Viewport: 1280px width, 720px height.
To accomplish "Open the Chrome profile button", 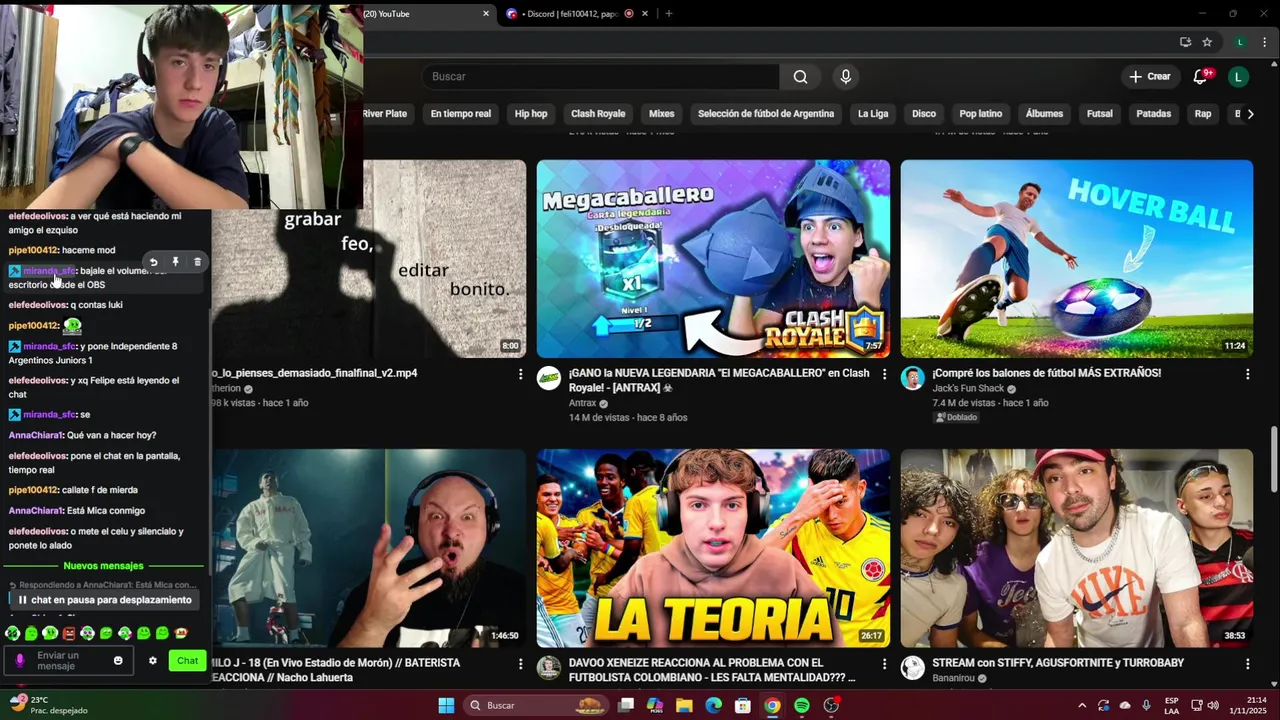I will [x=1240, y=42].
